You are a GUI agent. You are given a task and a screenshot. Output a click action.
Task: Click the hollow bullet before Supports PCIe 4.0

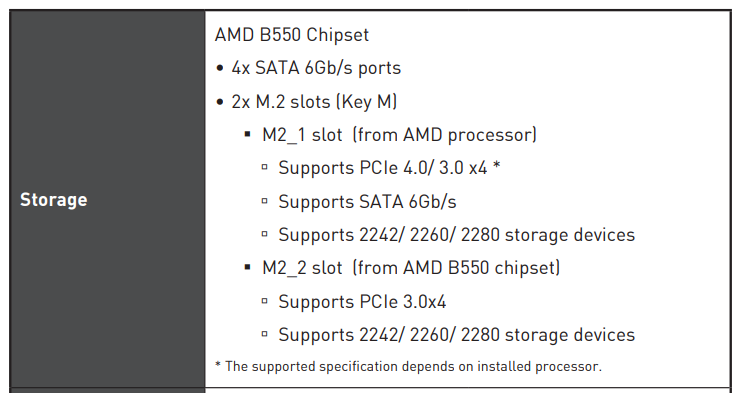click(264, 167)
